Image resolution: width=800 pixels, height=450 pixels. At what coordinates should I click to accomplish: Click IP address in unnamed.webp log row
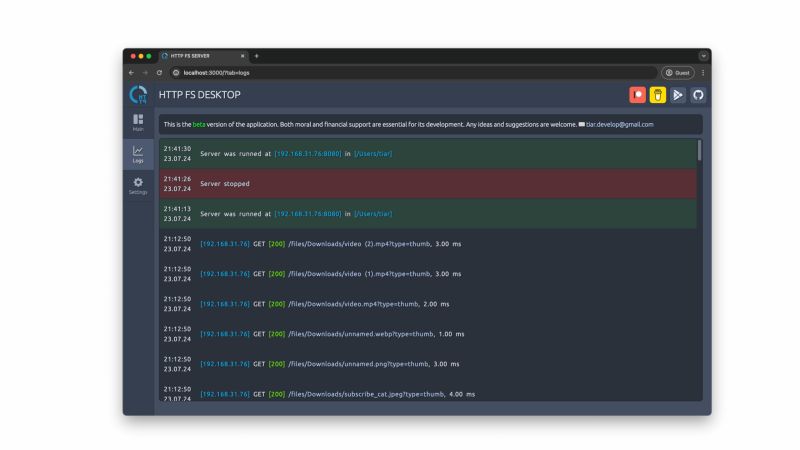[x=225, y=334]
